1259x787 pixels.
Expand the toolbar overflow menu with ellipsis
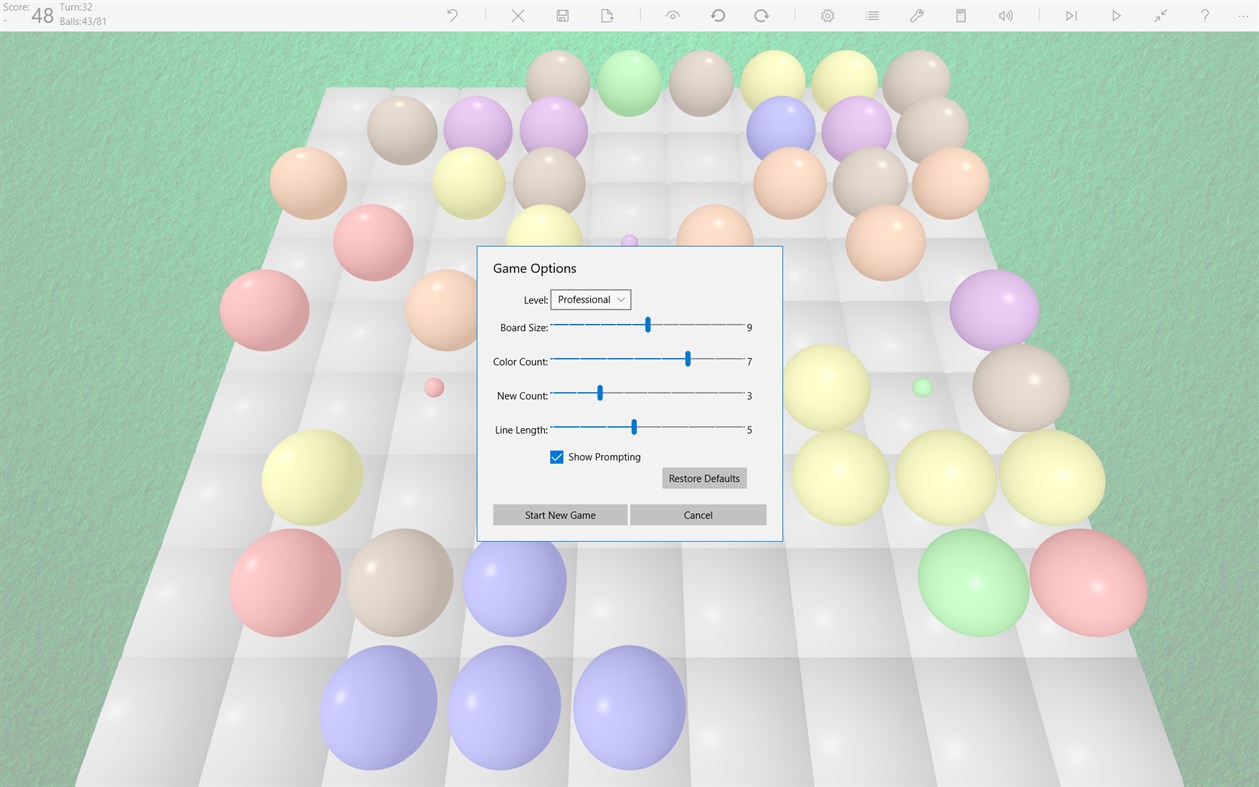click(1240, 15)
